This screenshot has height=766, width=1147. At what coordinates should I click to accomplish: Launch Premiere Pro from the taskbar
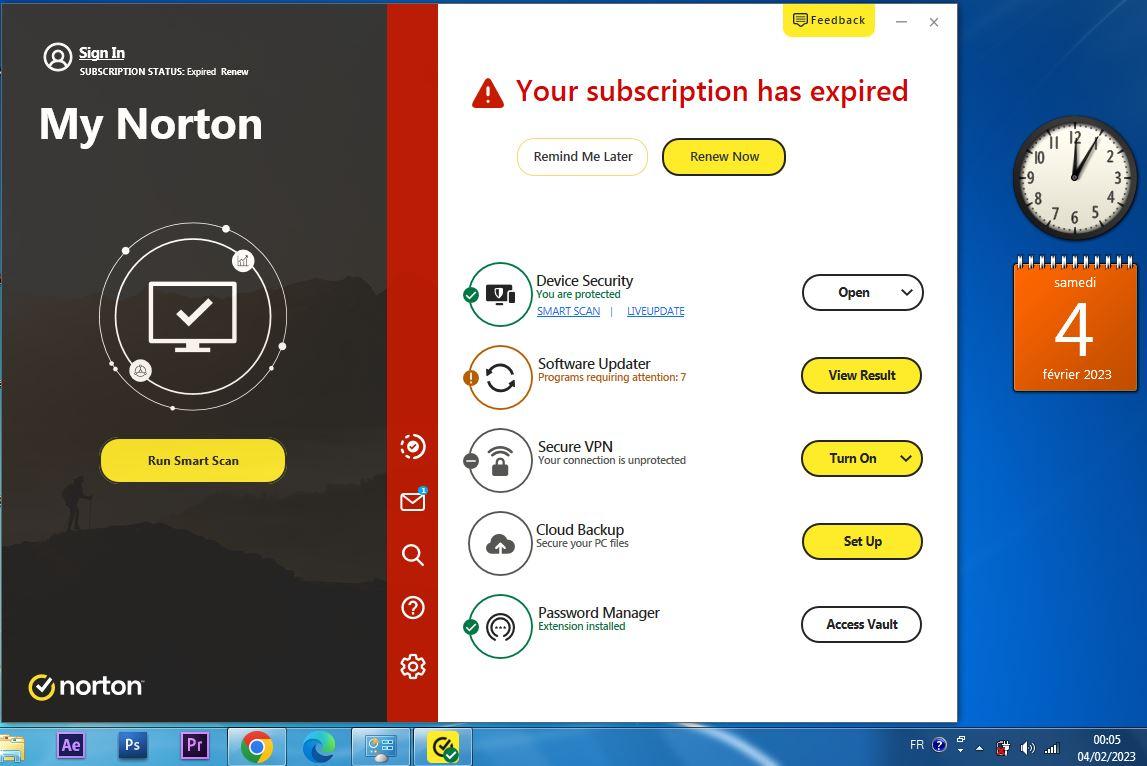pos(195,746)
